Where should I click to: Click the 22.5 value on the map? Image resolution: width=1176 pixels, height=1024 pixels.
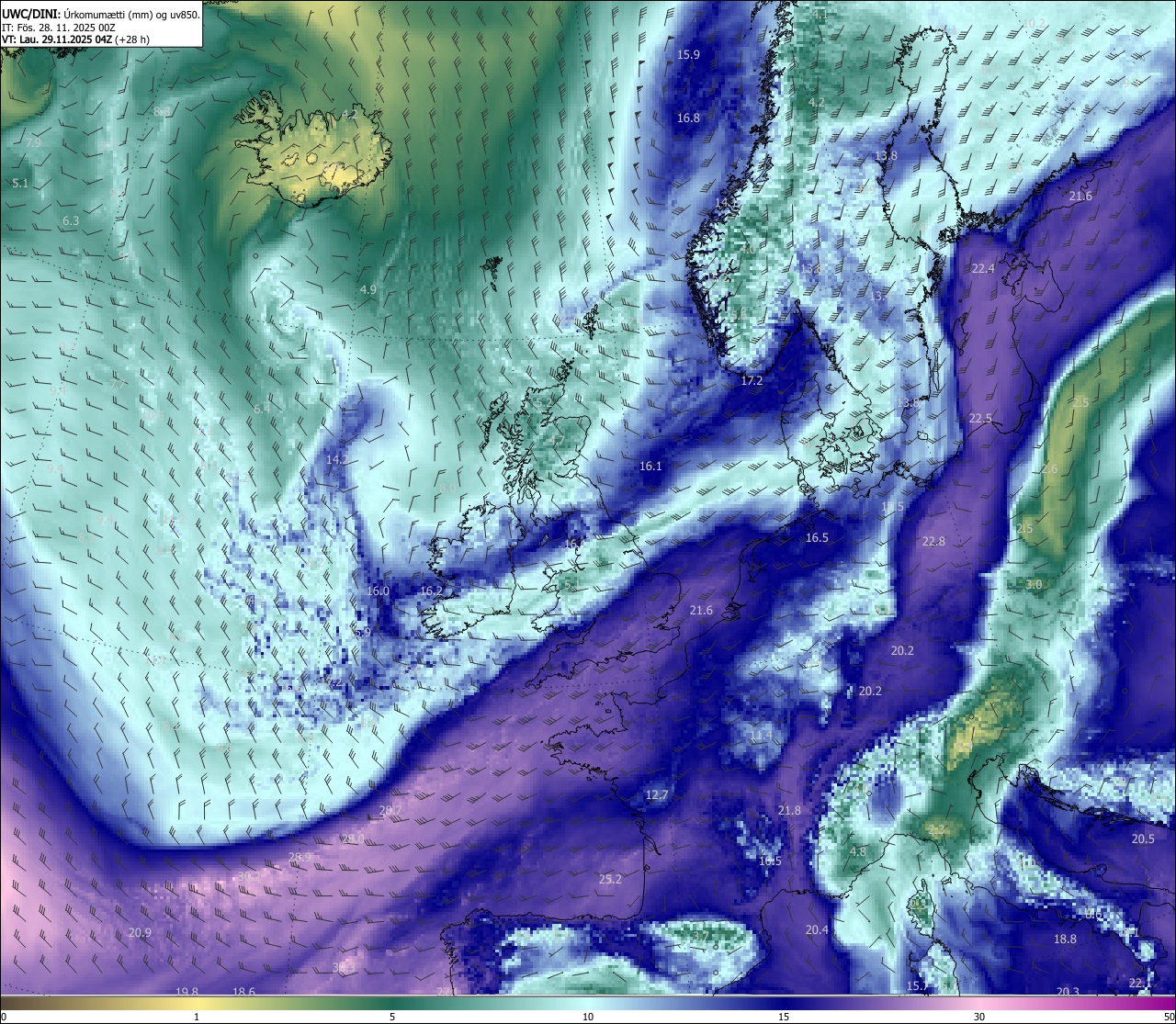(x=980, y=418)
